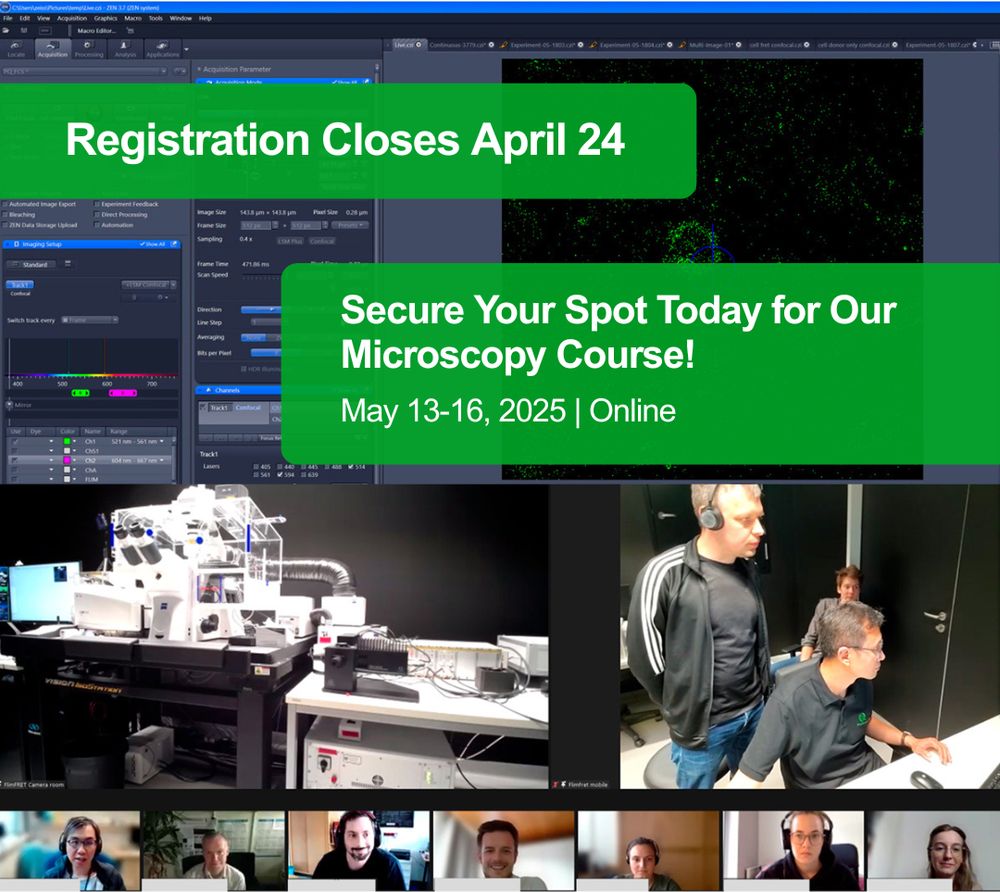
Task: Click the green emission range bar
Action: point(80,393)
